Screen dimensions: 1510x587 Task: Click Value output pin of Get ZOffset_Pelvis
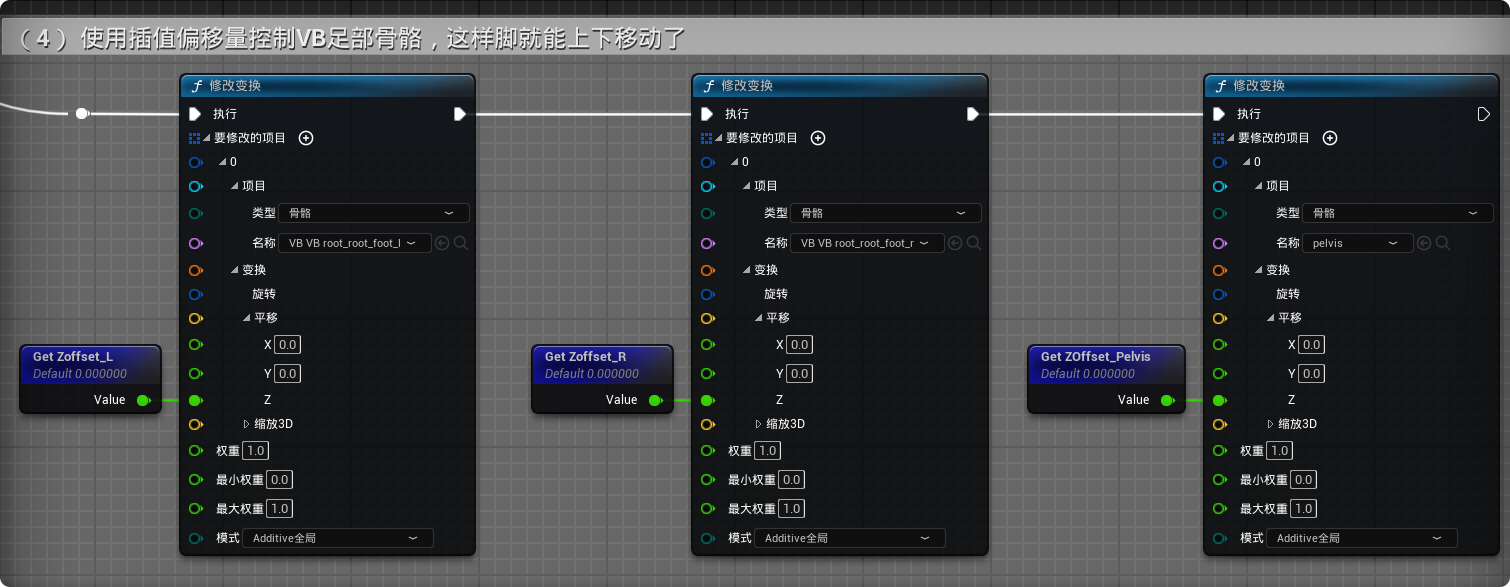pos(1167,400)
